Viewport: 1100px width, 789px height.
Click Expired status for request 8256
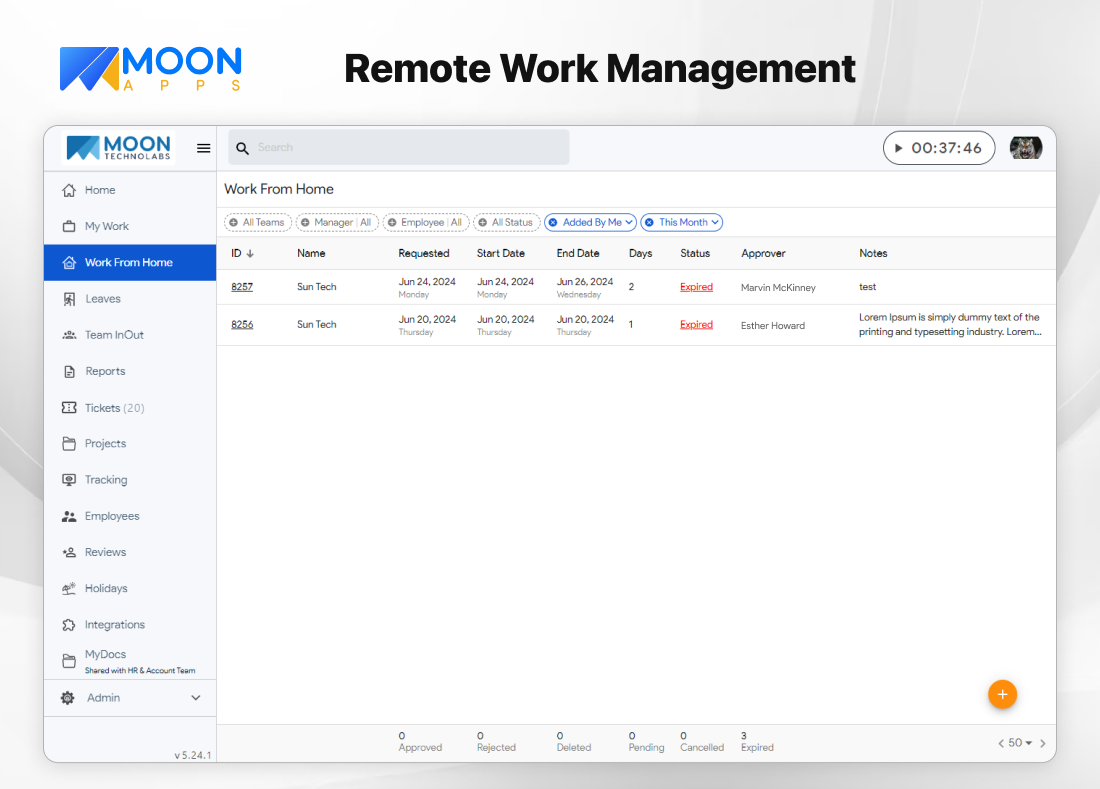(x=696, y=325)
